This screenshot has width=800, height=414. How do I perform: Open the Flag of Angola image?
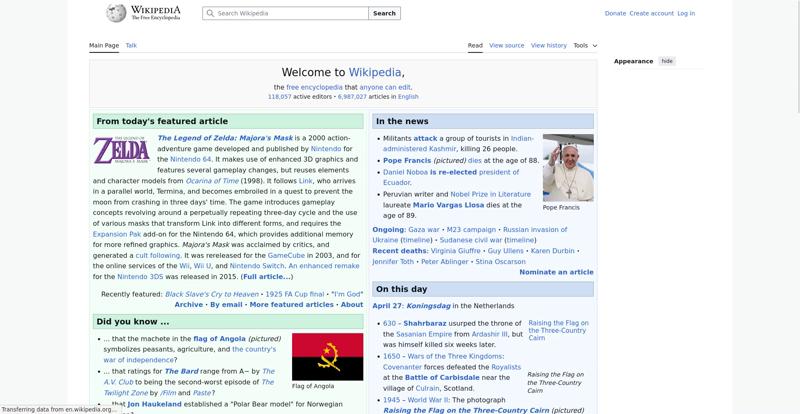click(327, 357)
